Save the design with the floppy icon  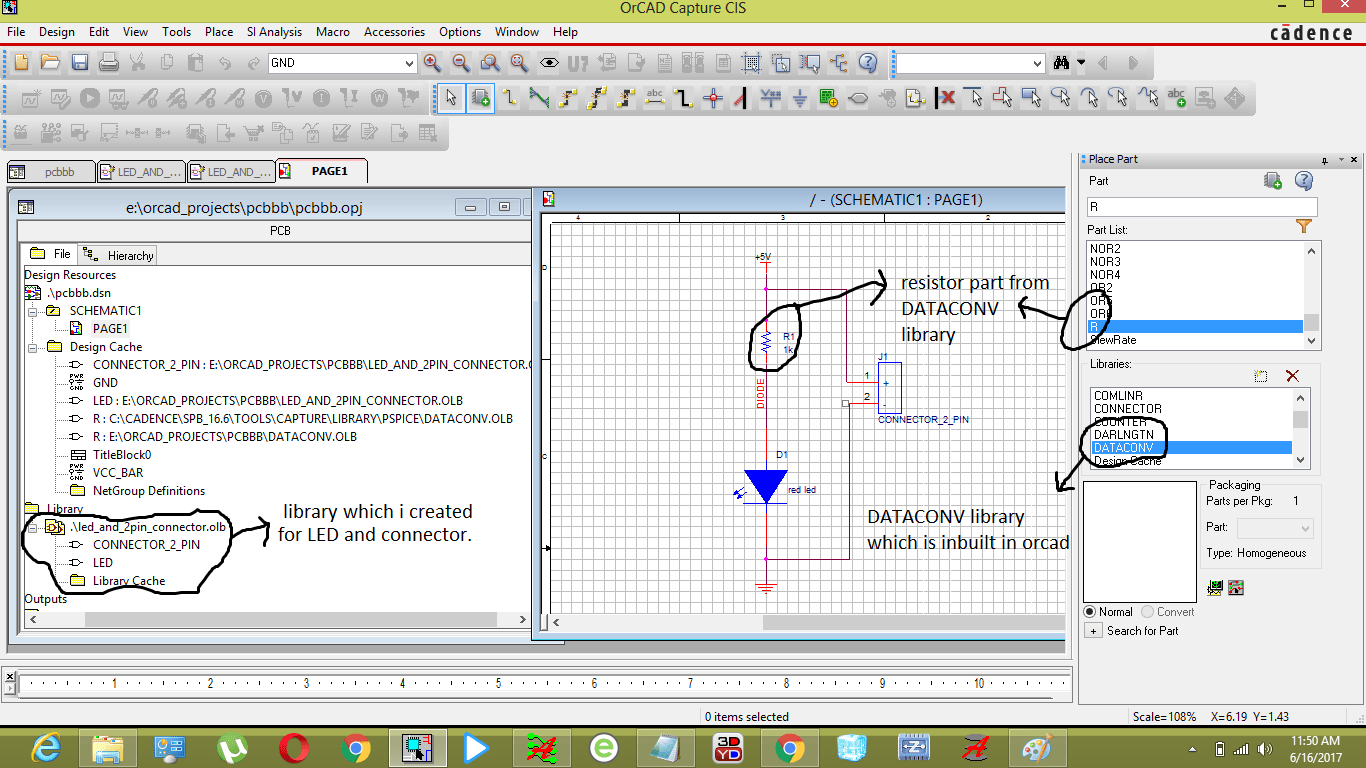point(80,63)
